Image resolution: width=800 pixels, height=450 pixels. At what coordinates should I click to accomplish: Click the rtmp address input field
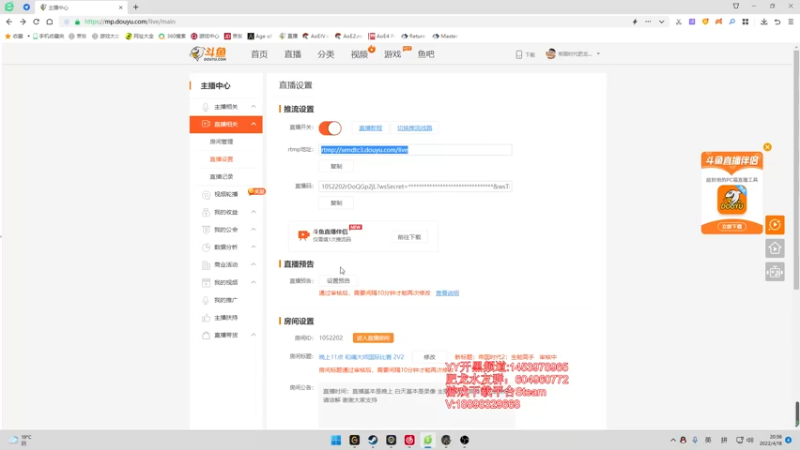(415, 149)
